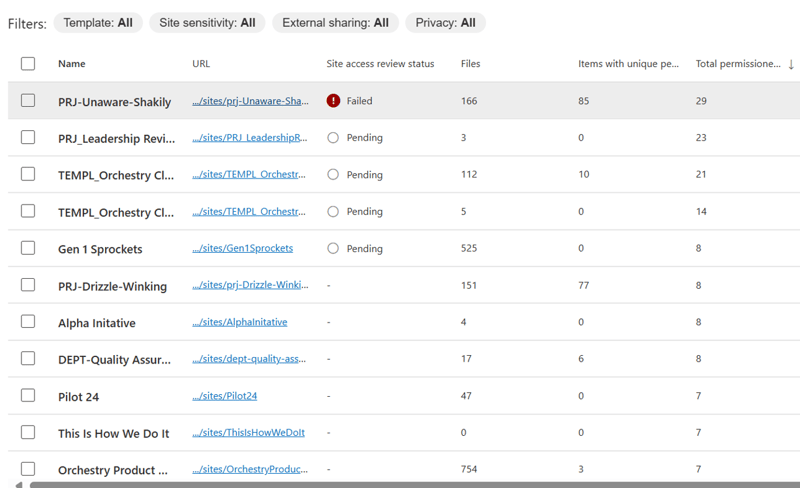
Task: Open the Site sensitivity filter
Action: pos(207,23)
